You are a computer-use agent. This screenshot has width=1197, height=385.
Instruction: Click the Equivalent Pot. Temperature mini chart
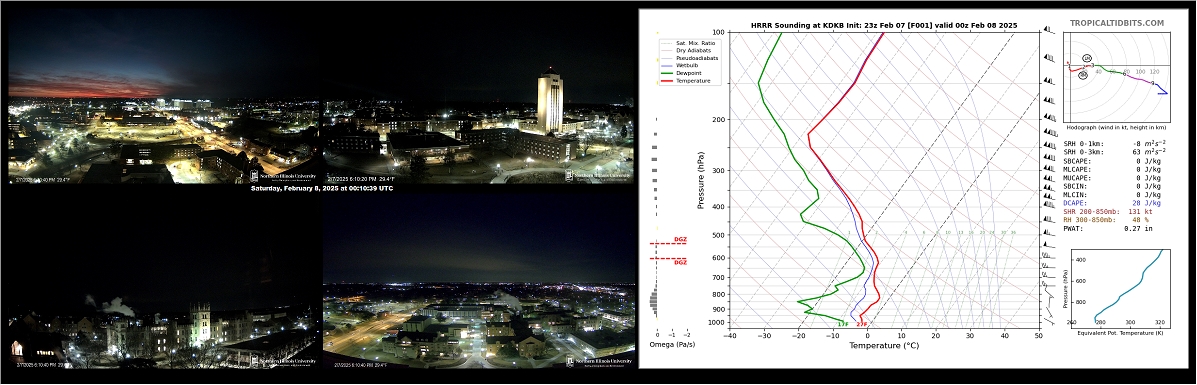pos(1119,286)
